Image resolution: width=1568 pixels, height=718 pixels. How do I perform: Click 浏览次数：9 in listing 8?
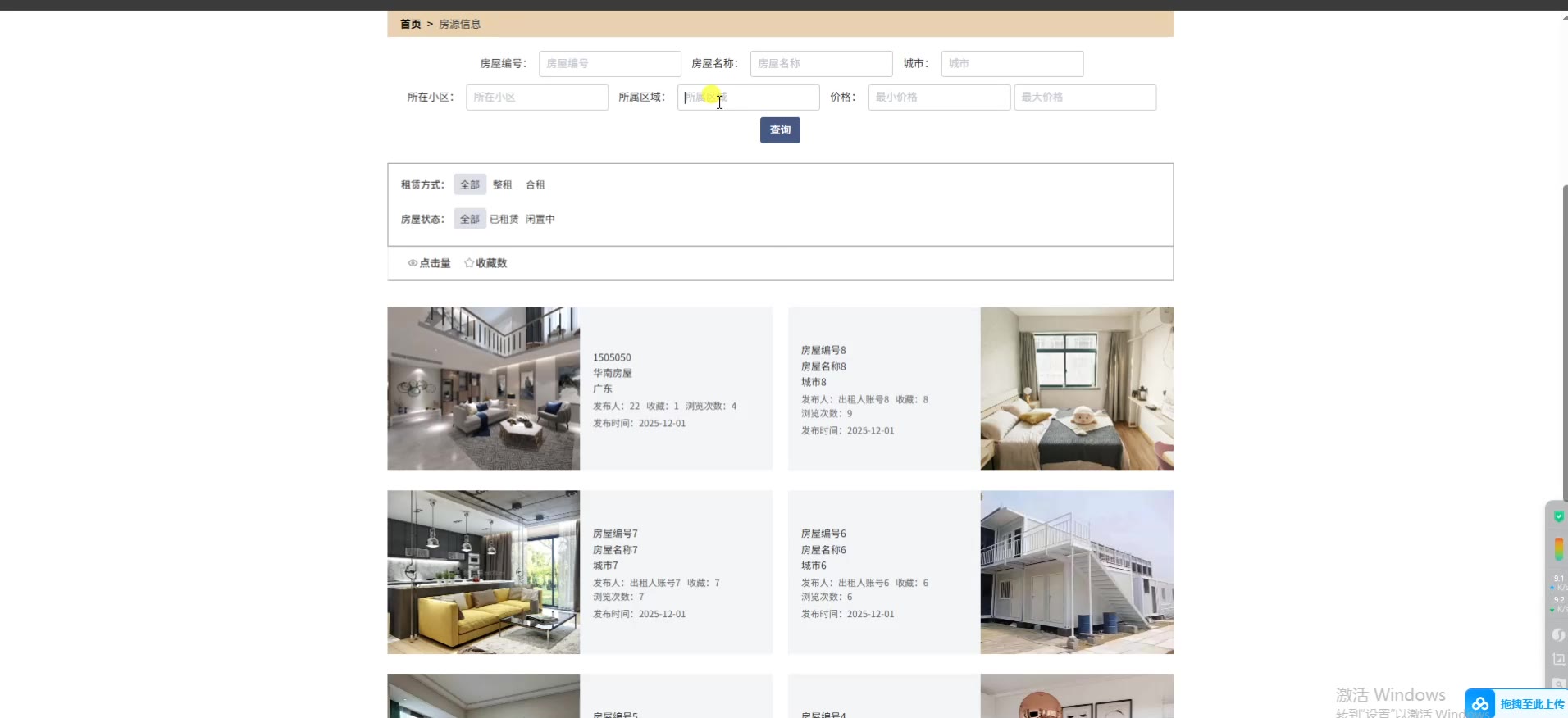tap(827, 414)
